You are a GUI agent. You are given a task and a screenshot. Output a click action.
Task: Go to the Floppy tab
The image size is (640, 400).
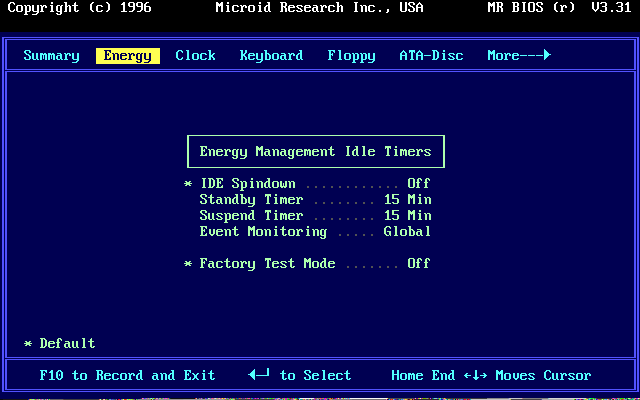tap(351, 56)
